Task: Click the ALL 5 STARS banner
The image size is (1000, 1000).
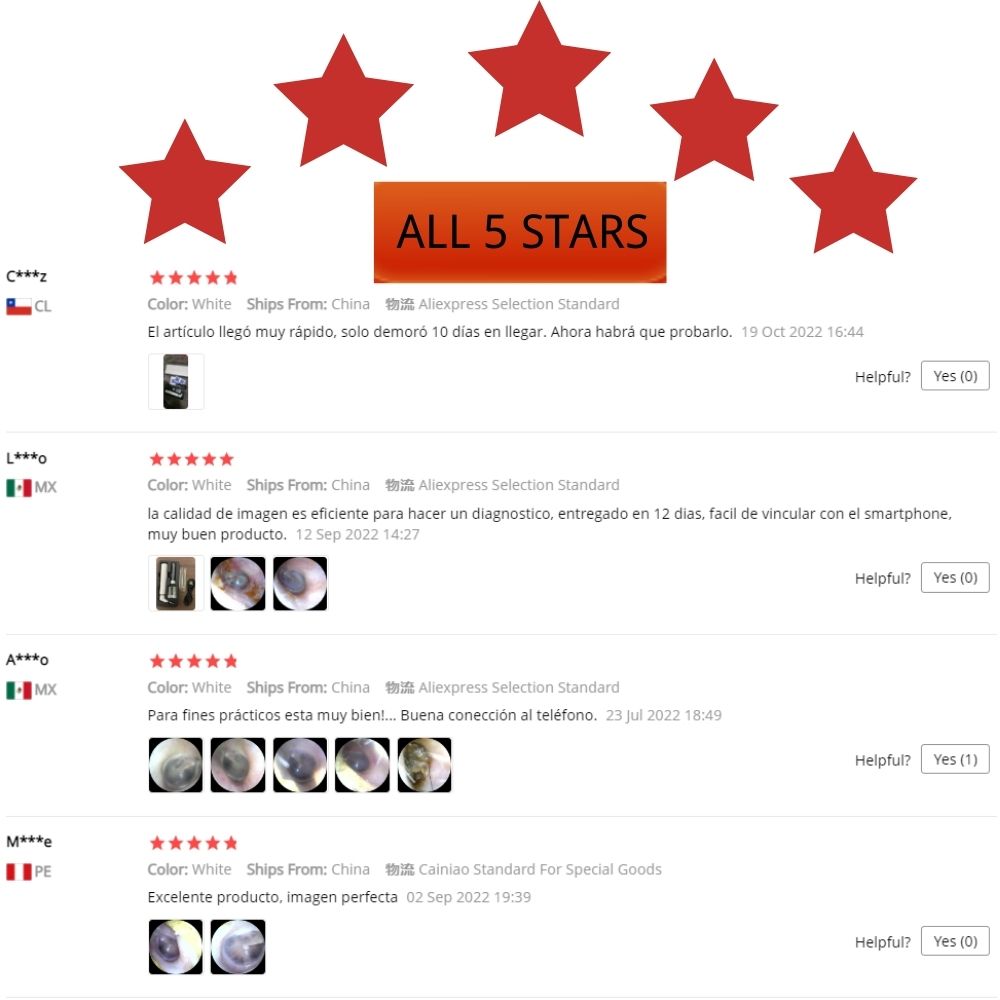Action: coord(520,232)
